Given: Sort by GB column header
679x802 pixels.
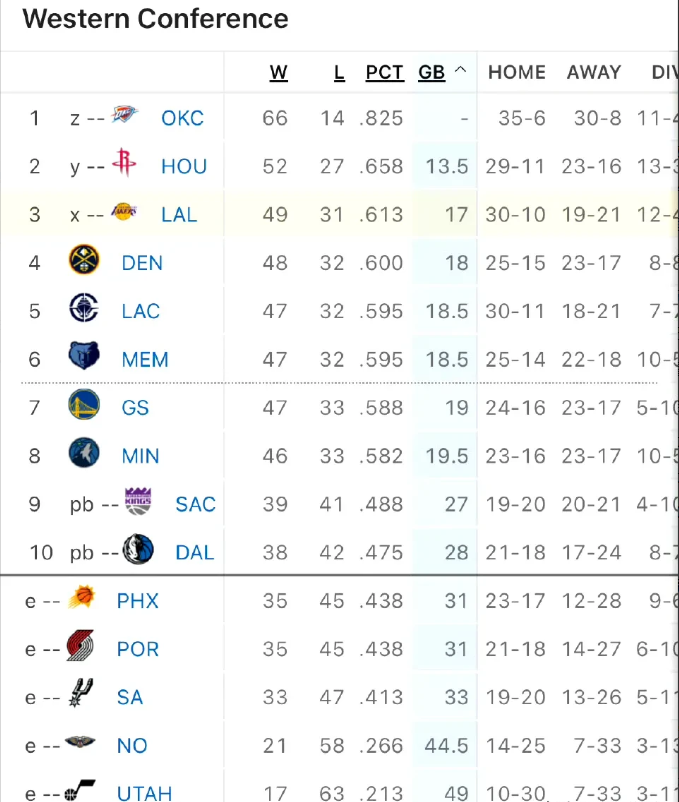Looking at the screenshot, I should pyautogui.click(x=432, y=73).
